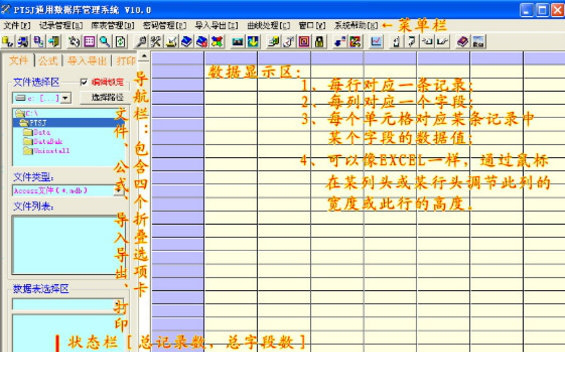Click the yellow down-arrow toolbar icon
The height and width of the screenshot is (366, 565).
tap(253, 42)
